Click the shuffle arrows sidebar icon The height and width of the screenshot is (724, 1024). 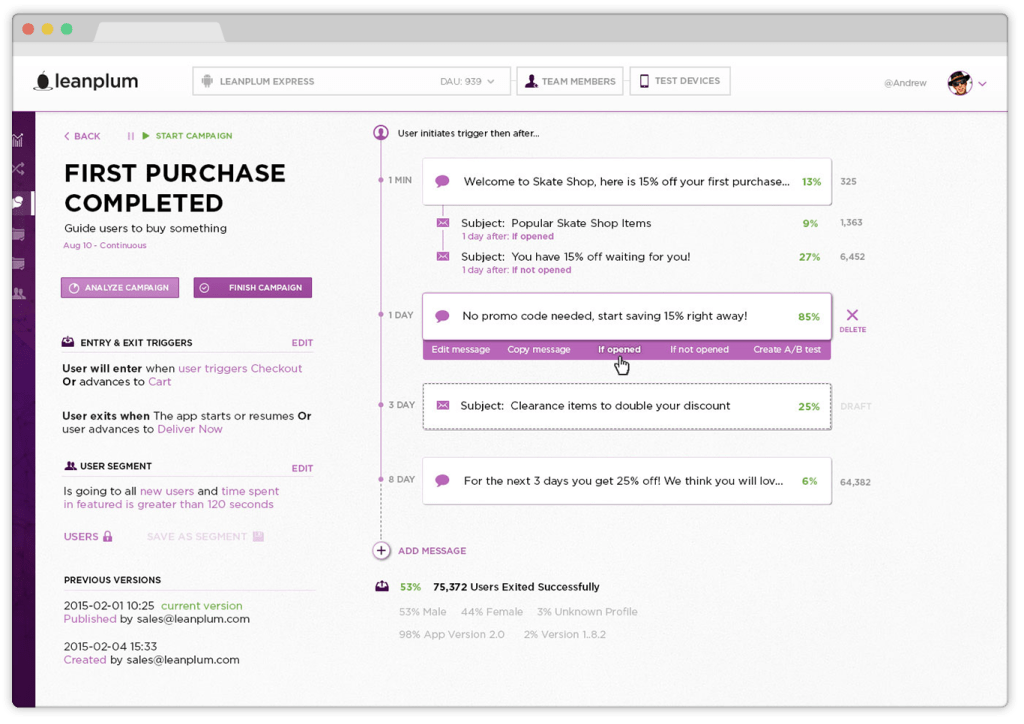(17, 169)
